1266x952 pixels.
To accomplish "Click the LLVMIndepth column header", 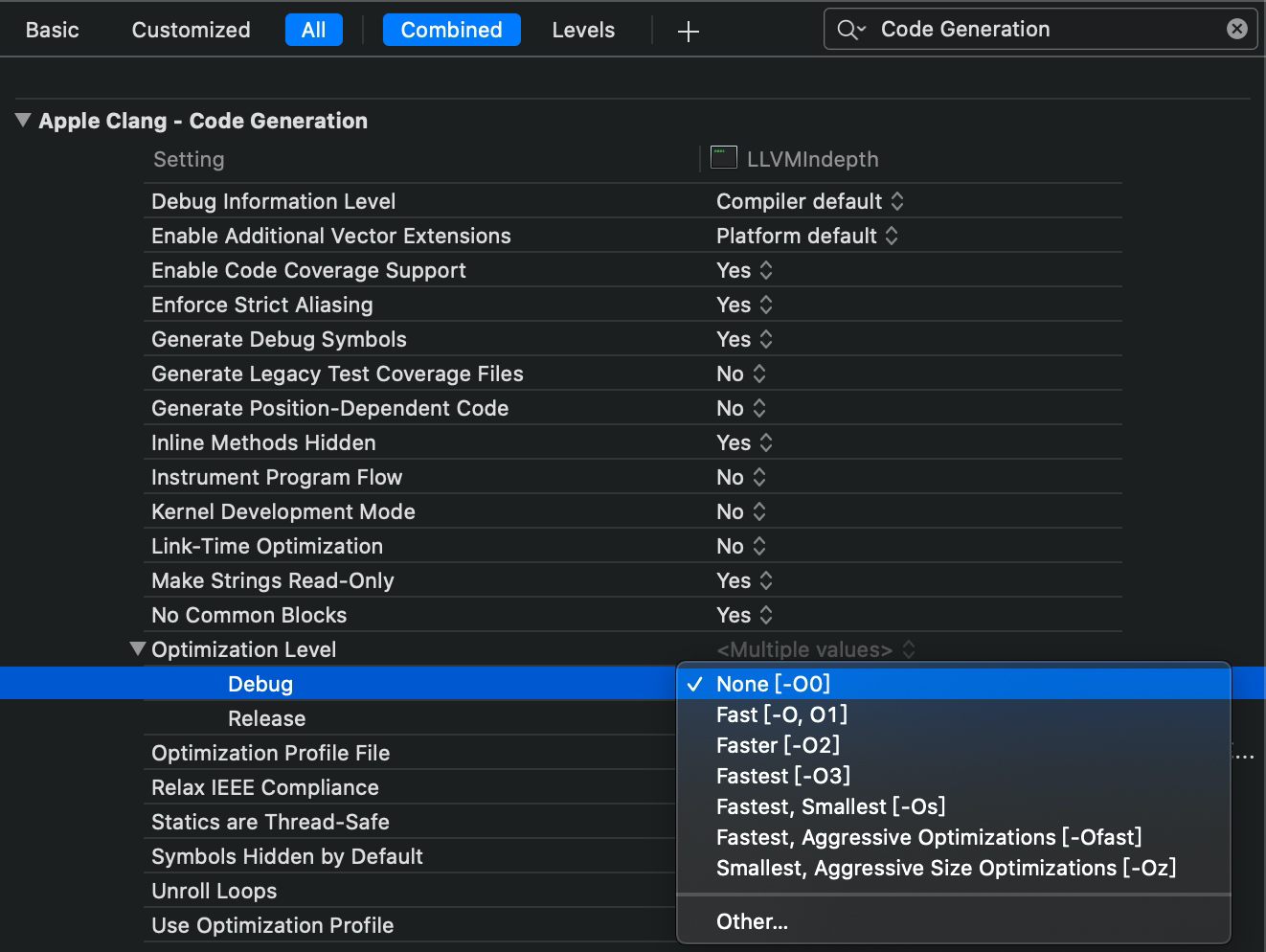I will point(812,159).
